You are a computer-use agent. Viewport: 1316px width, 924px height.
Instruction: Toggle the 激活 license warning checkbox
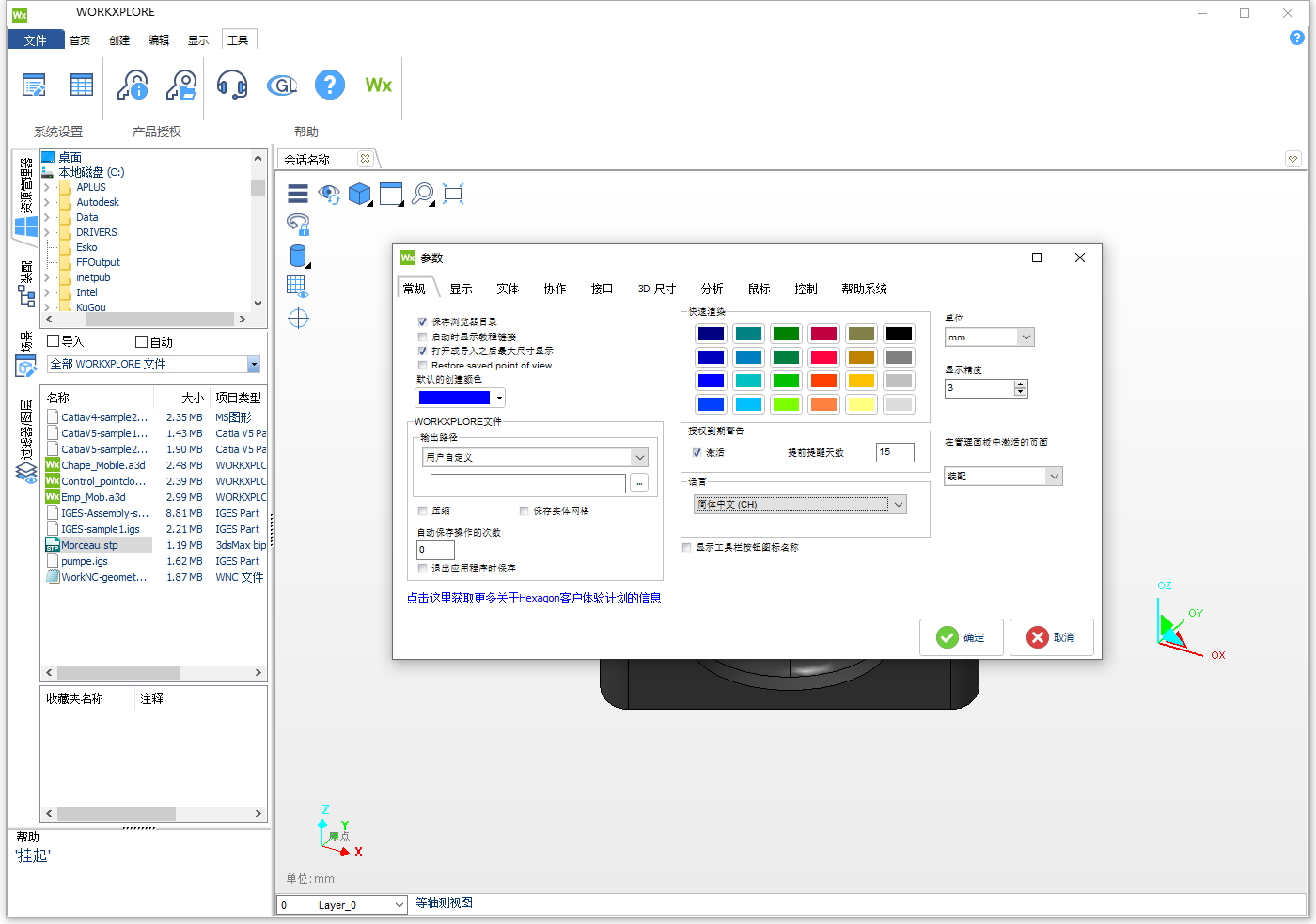[x=697, y=452]
